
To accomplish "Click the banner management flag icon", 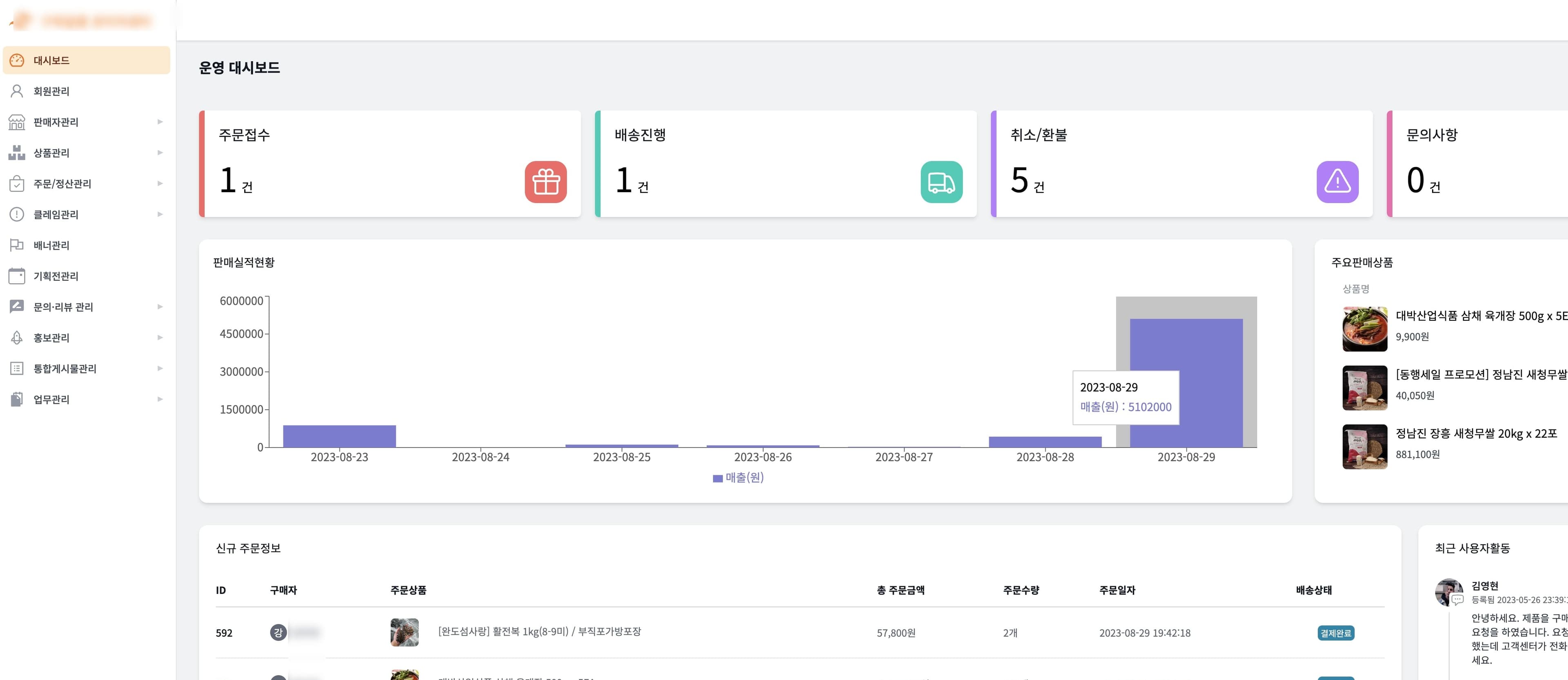I will (x=17, y=245).
